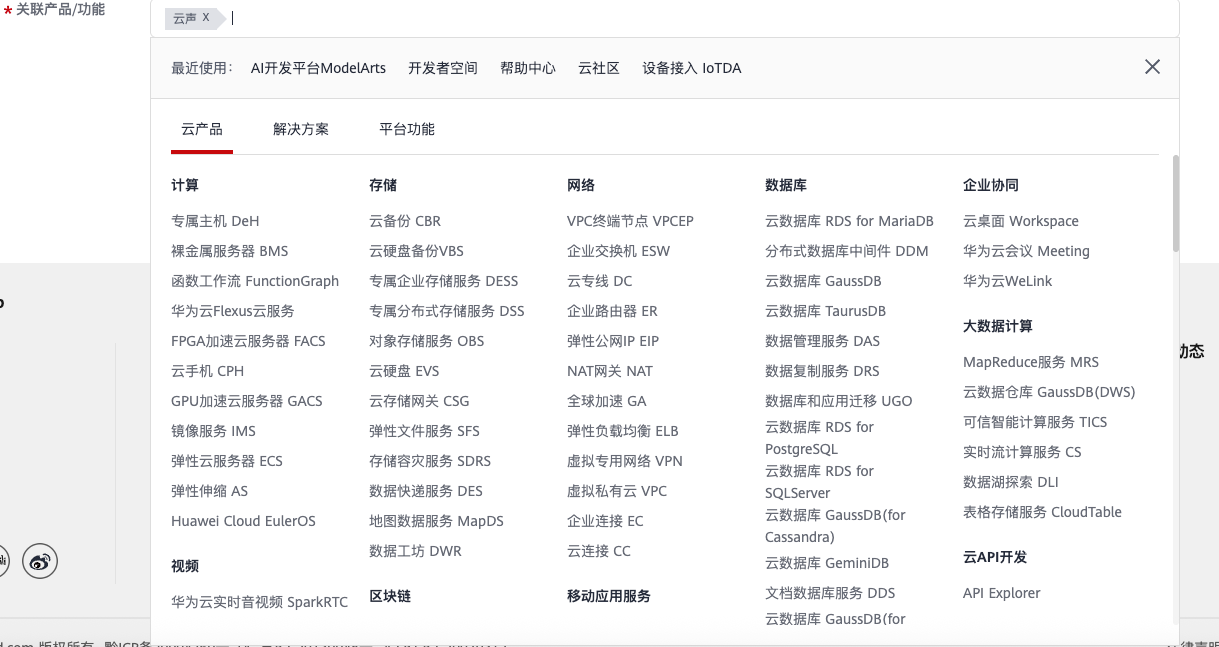Screen dimensions: 1219x647
Task: Select recent item 云社区
Action: point(599,68)
